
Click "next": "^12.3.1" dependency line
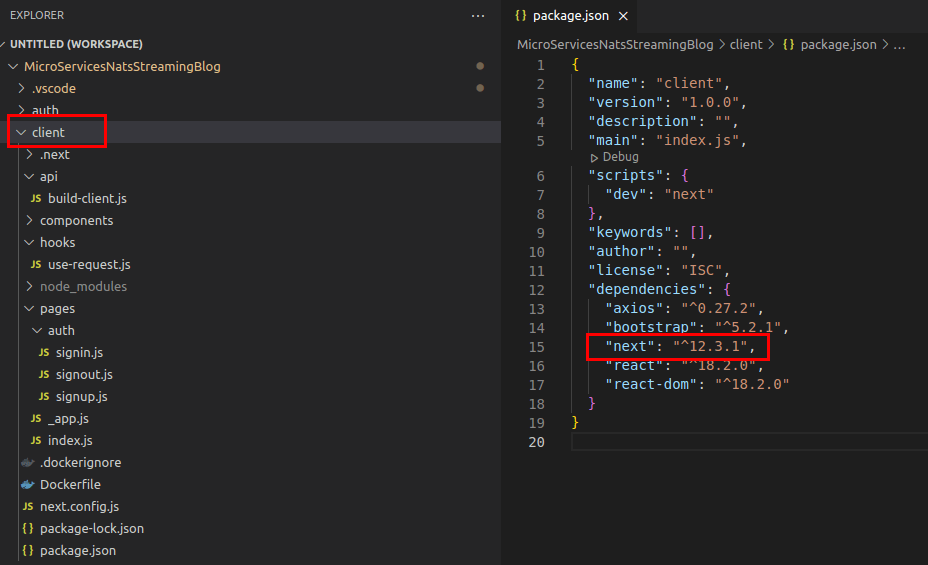(x=680, y=347)
